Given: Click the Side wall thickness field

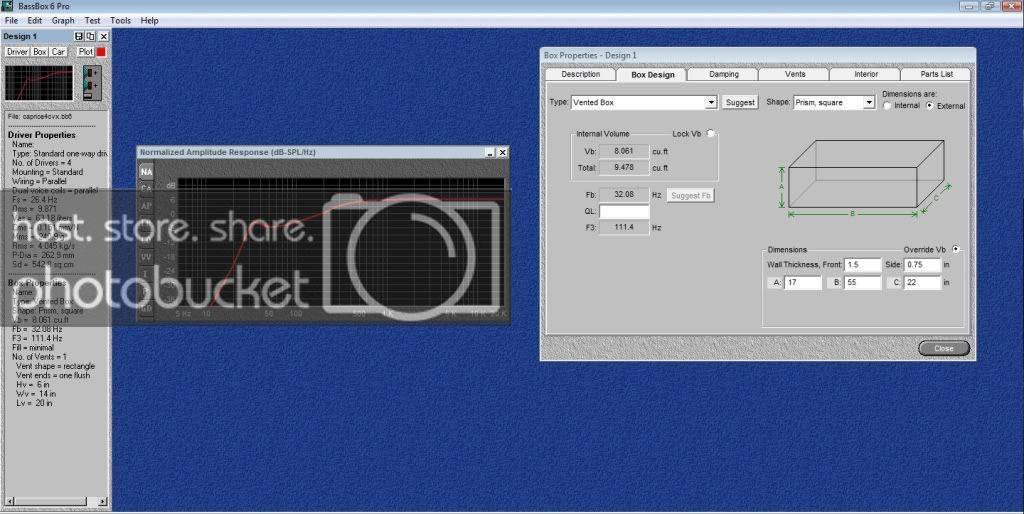Looking at the screenshot, I should (x=923, y=265).
